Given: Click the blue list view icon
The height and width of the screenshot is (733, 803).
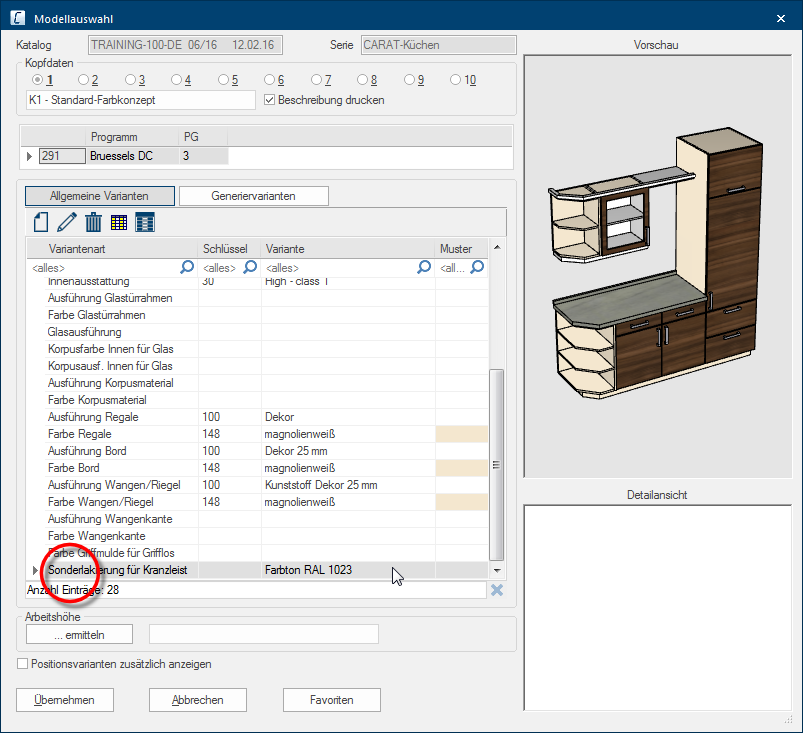Looking at the screenshot, I should click(x=145, y=222).
